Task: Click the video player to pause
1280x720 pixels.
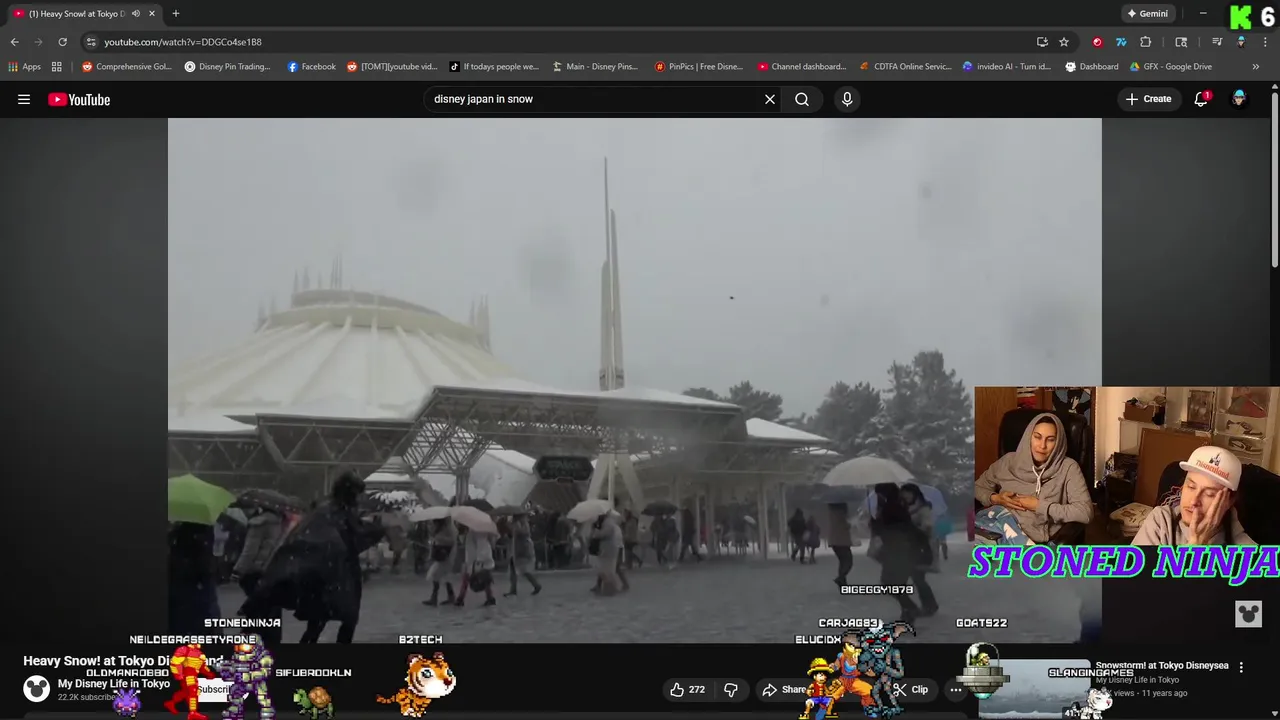Action: [634, 380]
